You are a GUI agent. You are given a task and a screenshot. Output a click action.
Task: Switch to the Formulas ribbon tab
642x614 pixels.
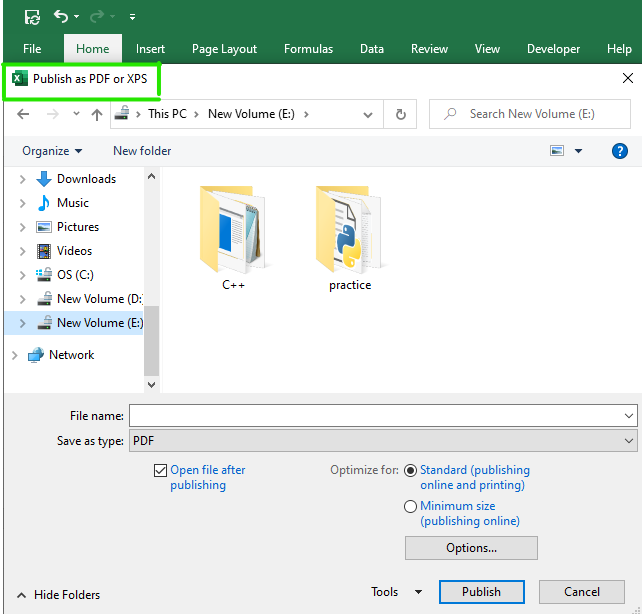coord(308,49)
